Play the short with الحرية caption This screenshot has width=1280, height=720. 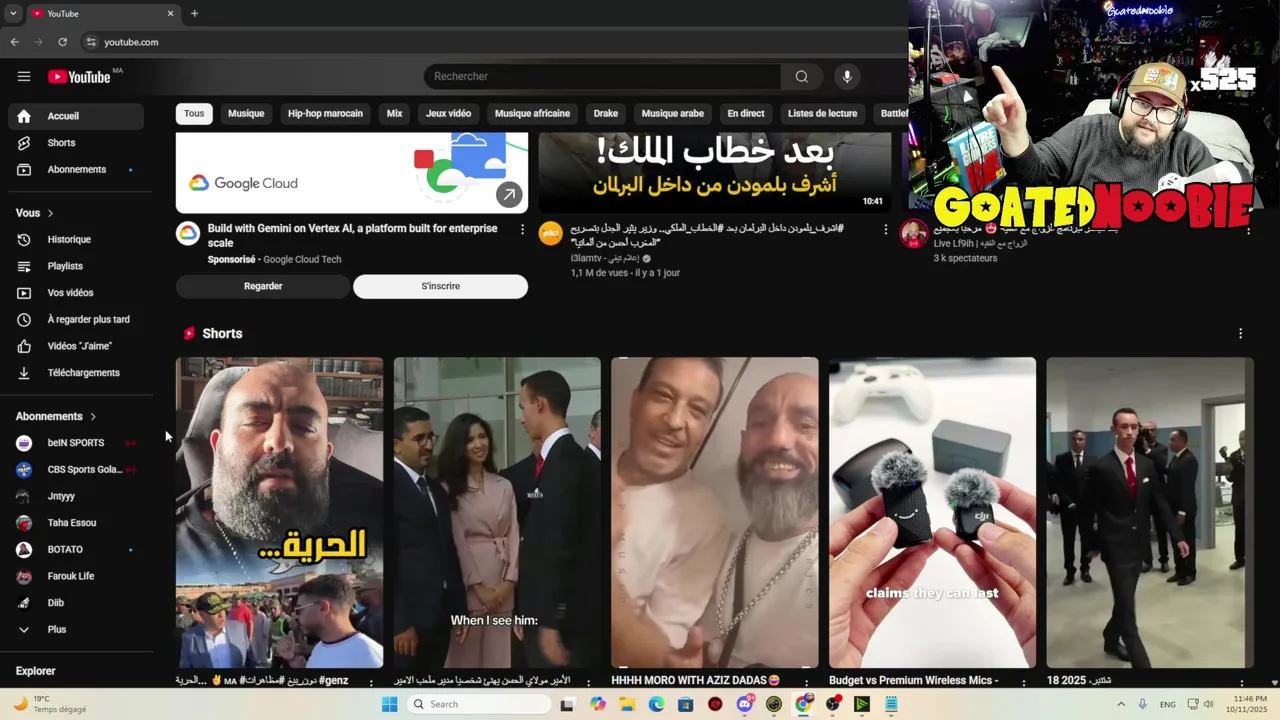pyautogui.click(x=279, y=512)
